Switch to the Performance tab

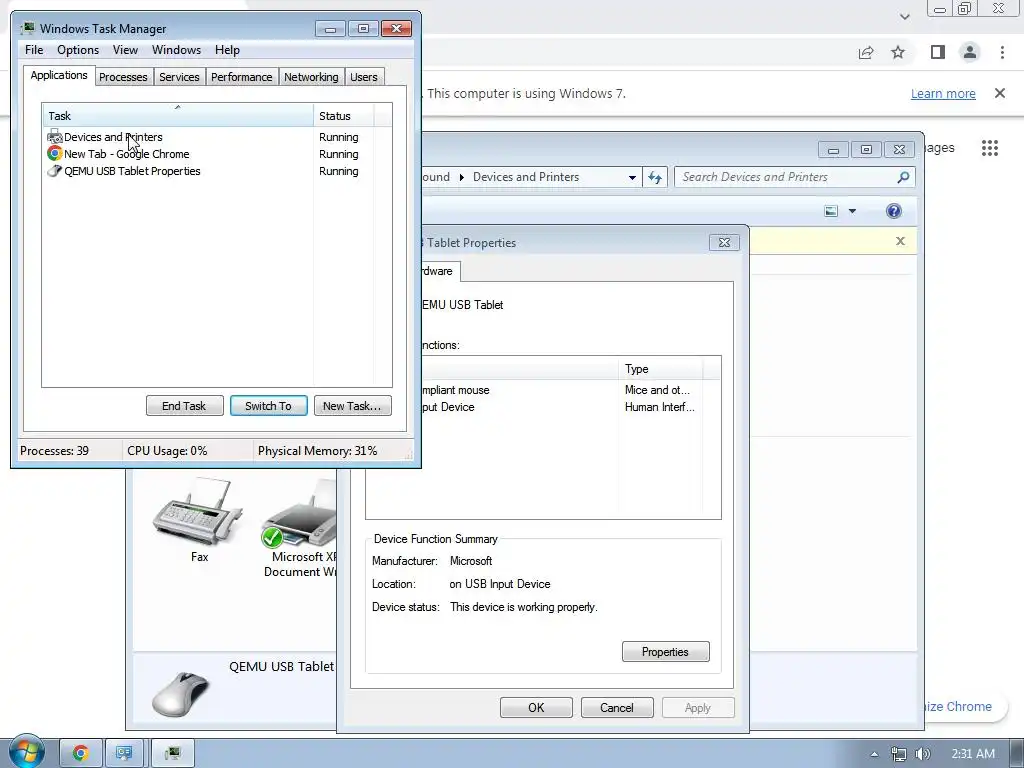click(x=242, y=77)
